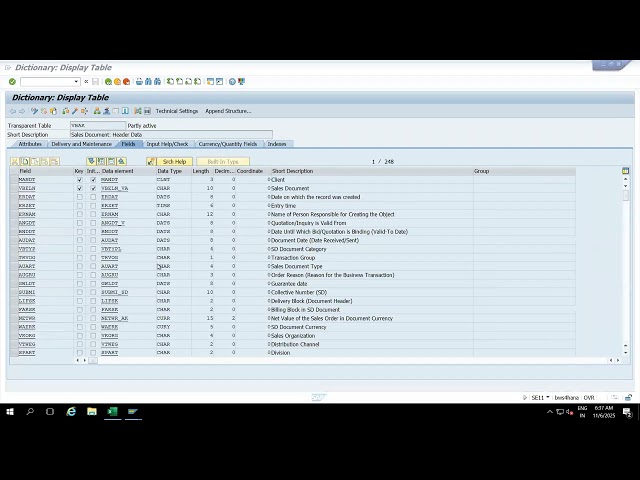Screen dimensions: 640x480
Task: Click the Create New Session icon
Action: coord(210,82)
